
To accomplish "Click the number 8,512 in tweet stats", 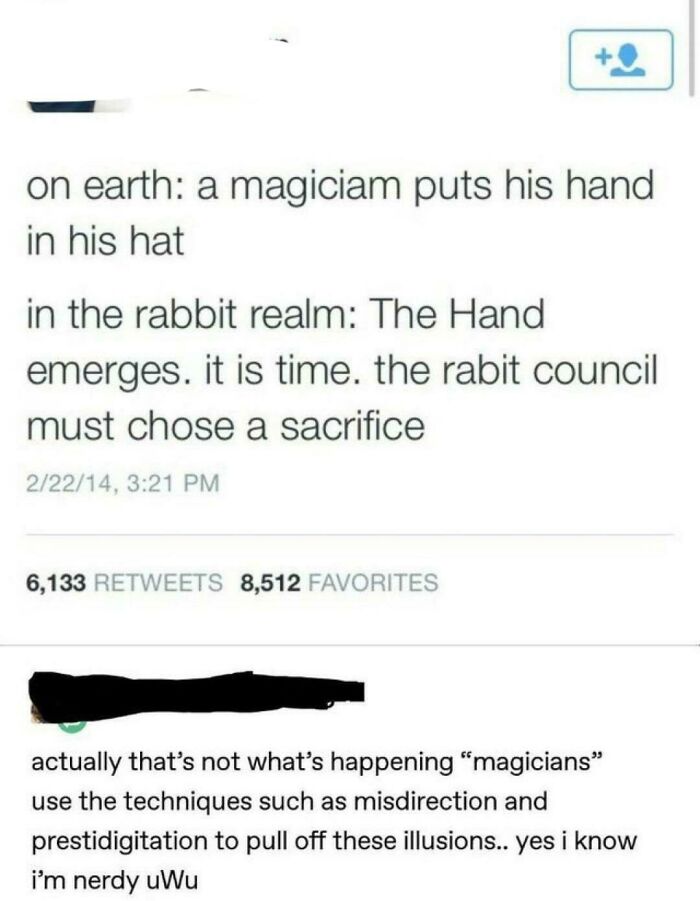I will 271,583.
